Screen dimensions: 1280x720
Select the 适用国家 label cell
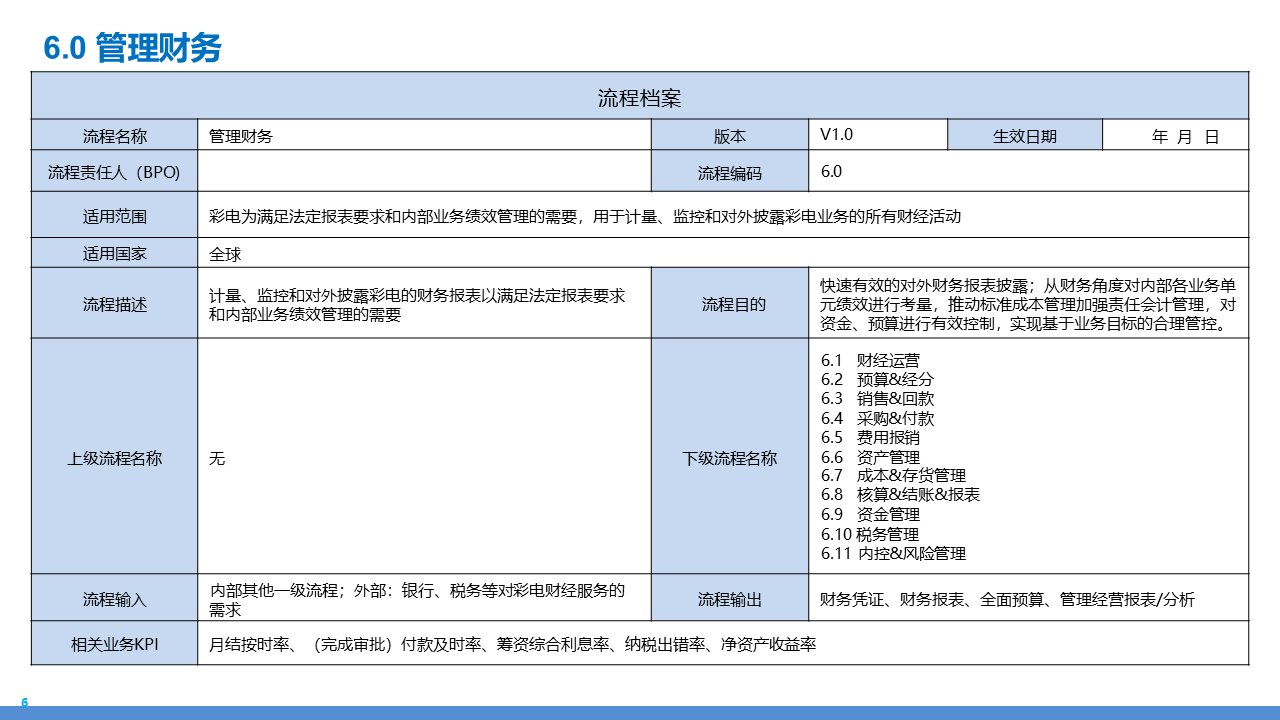(x=115, y=253)
